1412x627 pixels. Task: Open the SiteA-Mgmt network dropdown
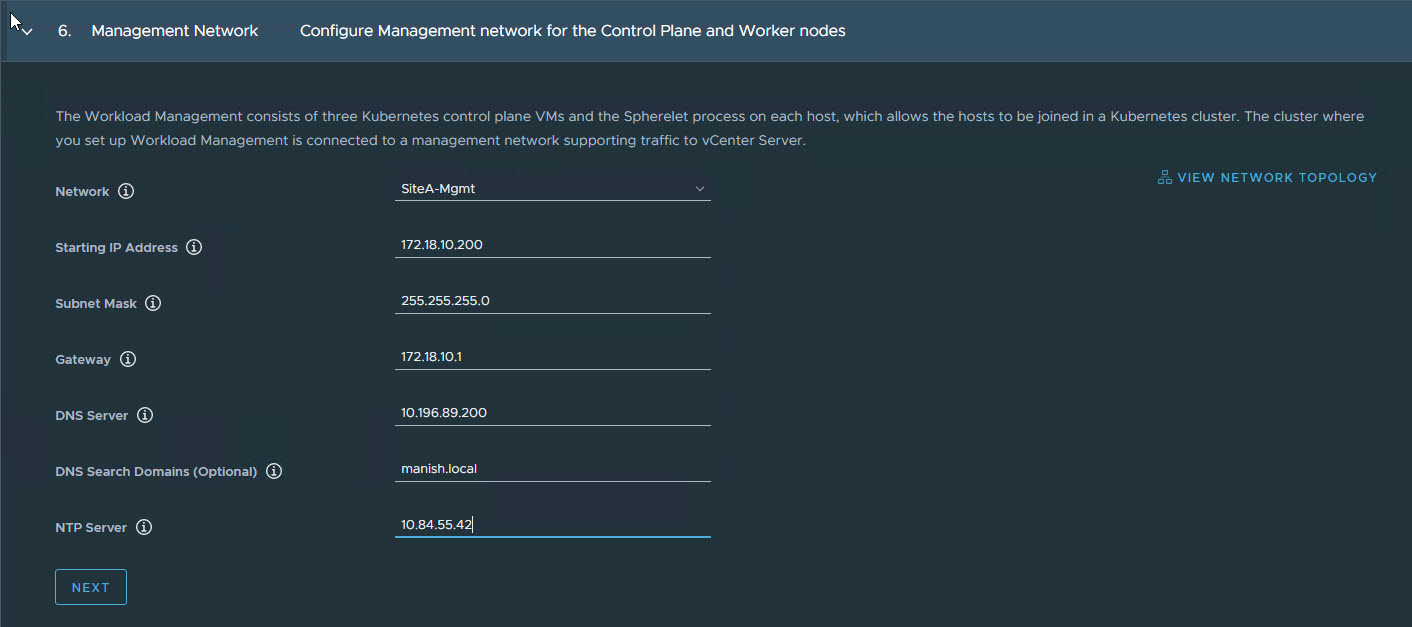pyautogui.click(x=552, y=188)
